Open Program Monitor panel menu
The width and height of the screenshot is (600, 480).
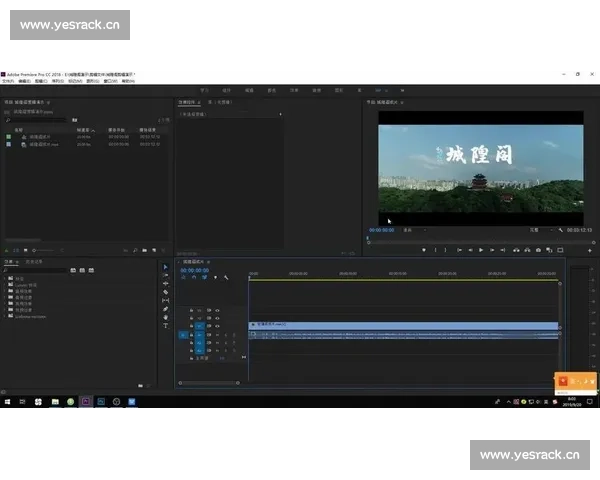click(x=402, y=103)
